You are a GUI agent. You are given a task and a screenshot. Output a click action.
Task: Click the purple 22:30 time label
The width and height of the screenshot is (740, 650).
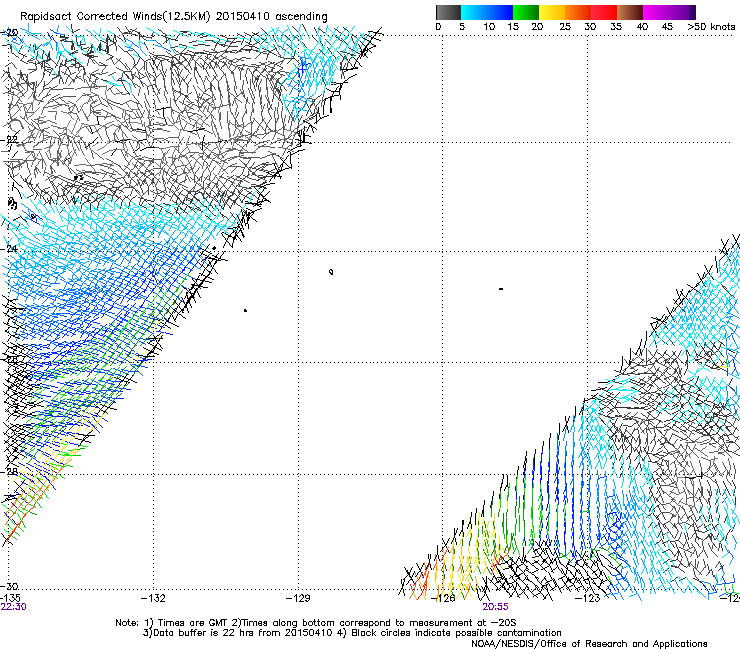pyautogui.click(x=14, y=607)
